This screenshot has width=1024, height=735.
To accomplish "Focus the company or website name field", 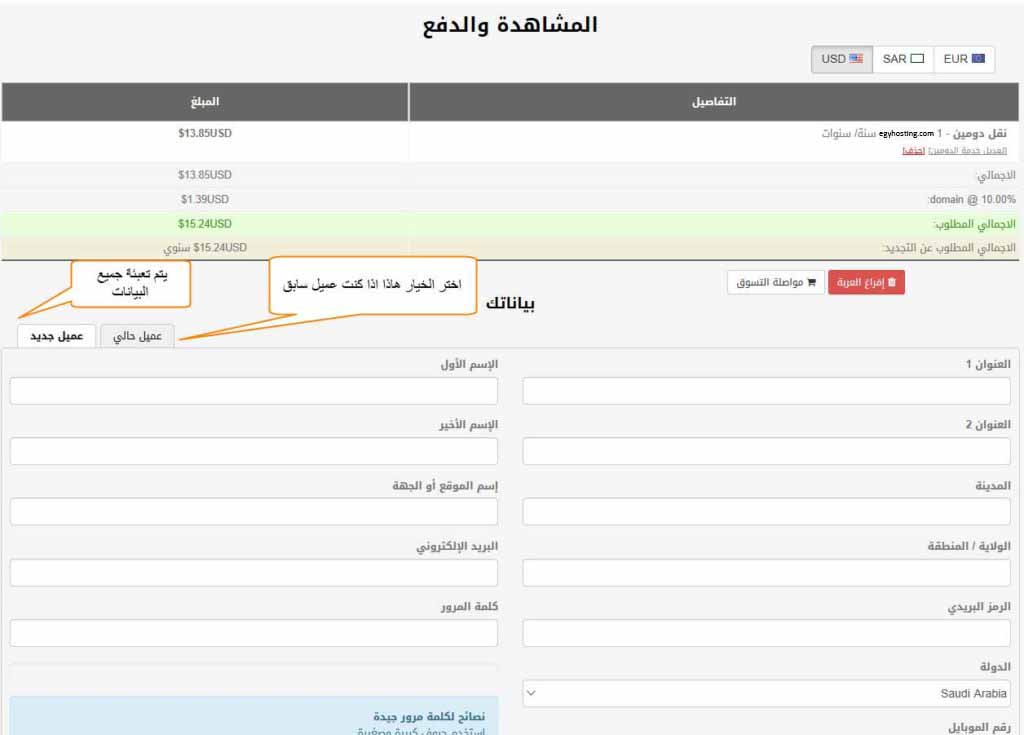I will click(254, 512).
